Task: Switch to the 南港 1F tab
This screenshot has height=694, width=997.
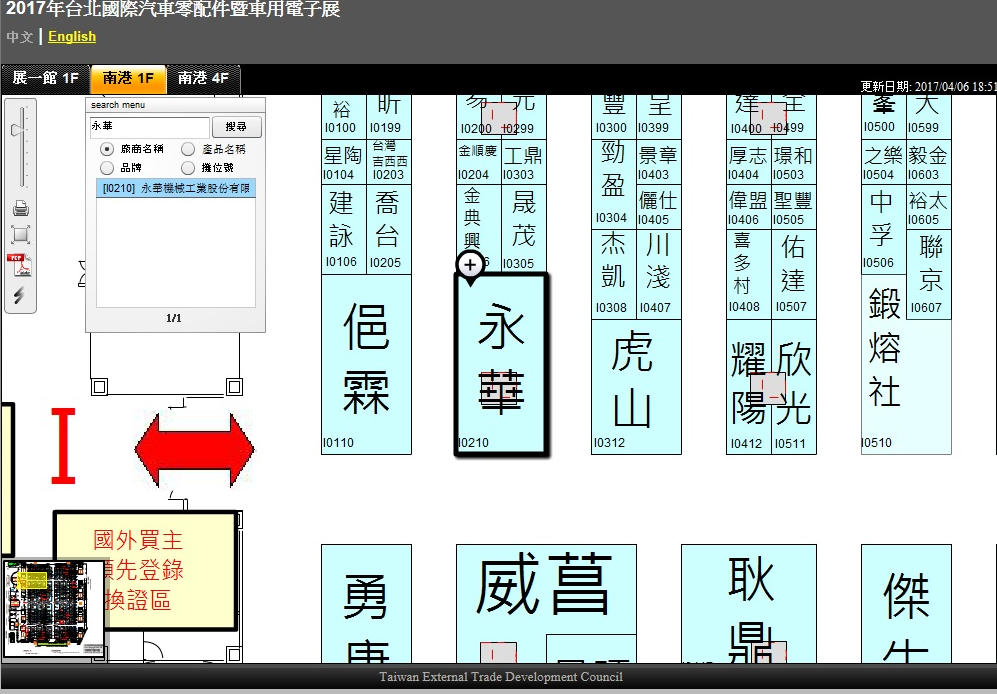Action: (x=128, y=78)
